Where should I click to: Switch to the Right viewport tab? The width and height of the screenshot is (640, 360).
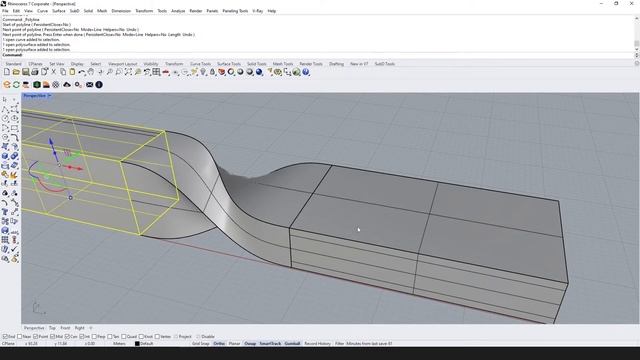[x=80, y=328]
